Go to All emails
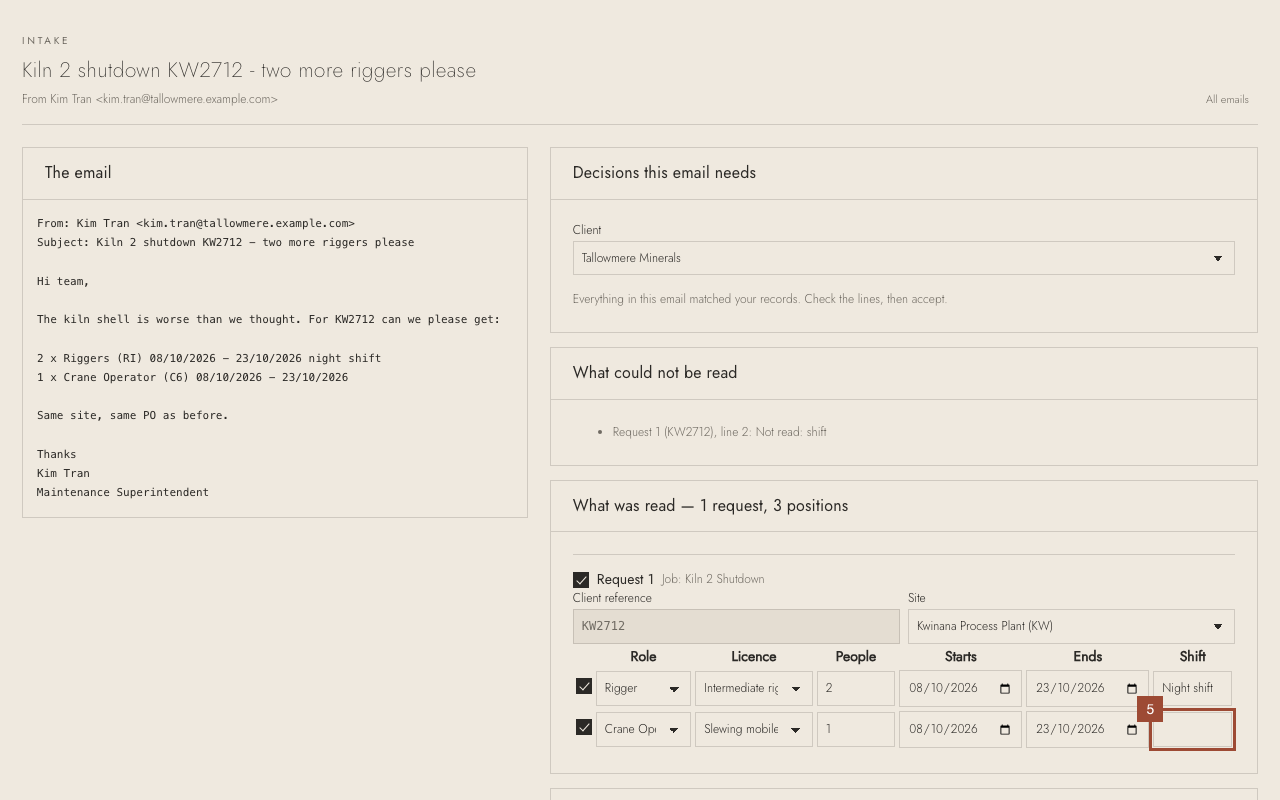The width and height of the screenshot is (1280, 800). tap(1227, 99)
